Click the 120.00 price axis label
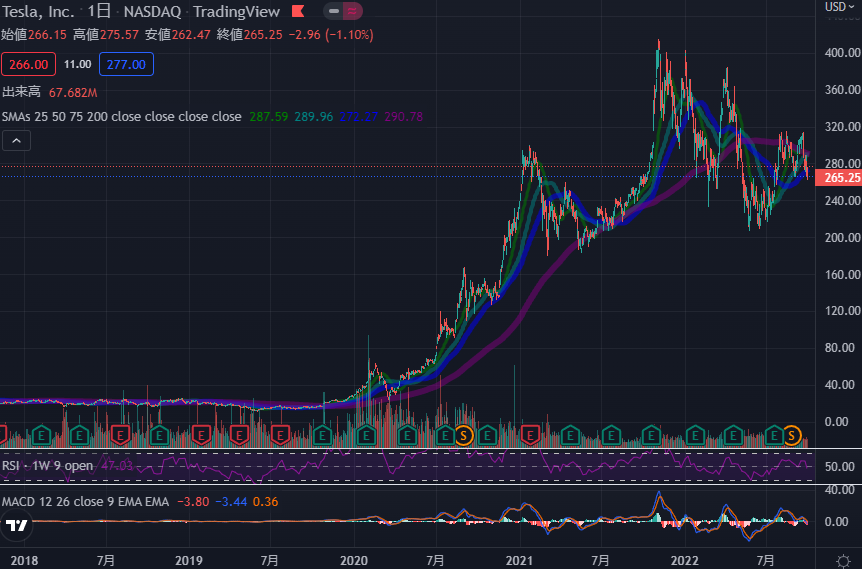Screen dimensions: 862x569 coord(842,311)
